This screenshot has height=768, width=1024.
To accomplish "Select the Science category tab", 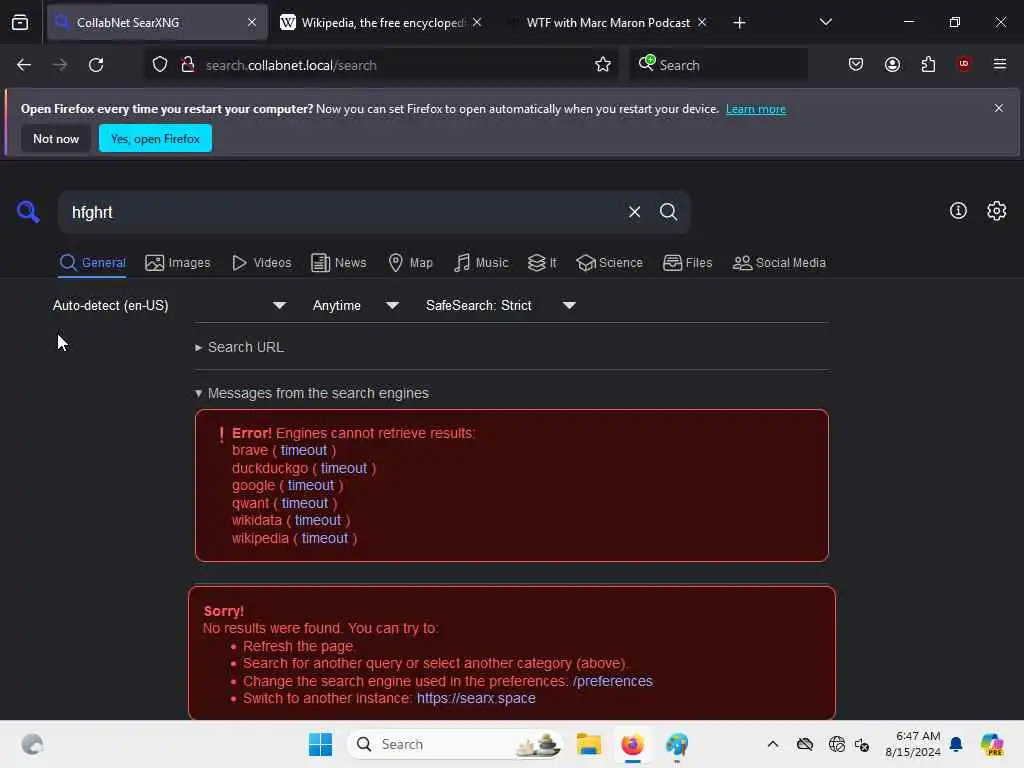I will click(x=609, y=263).
